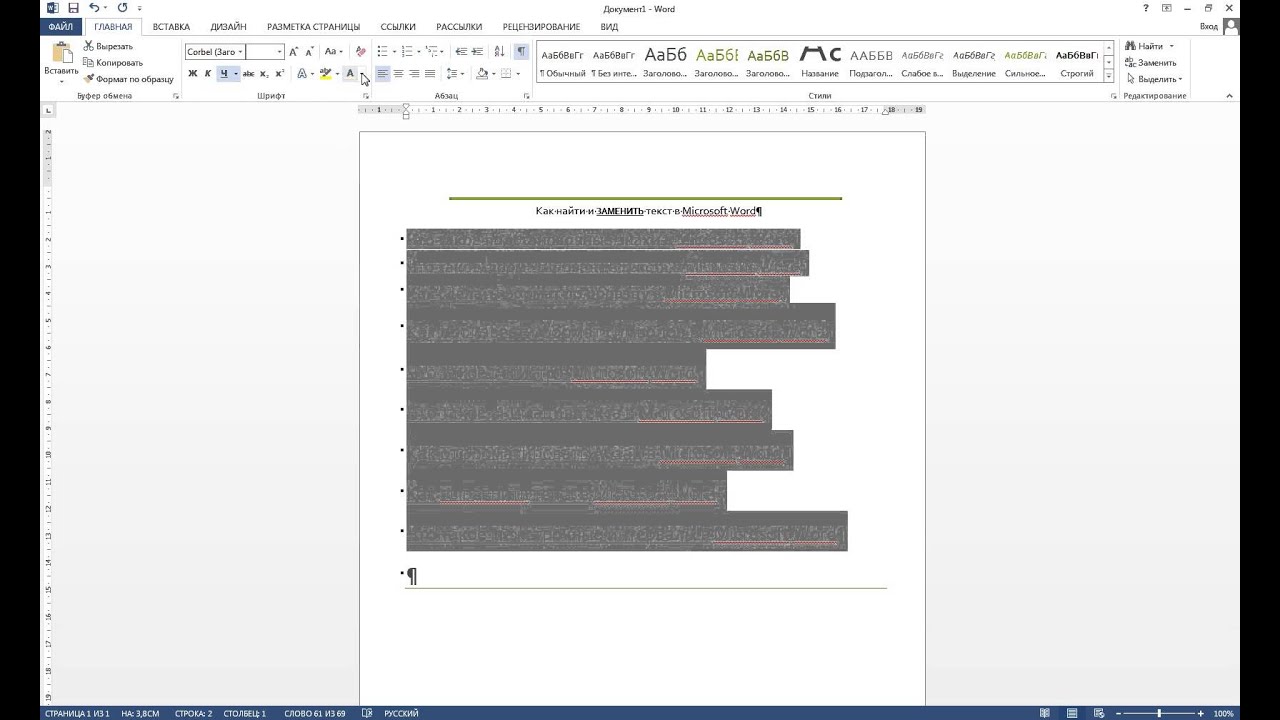Decrease font size with the shrink font icon
1280x720 pixels.
click(310, 51)
